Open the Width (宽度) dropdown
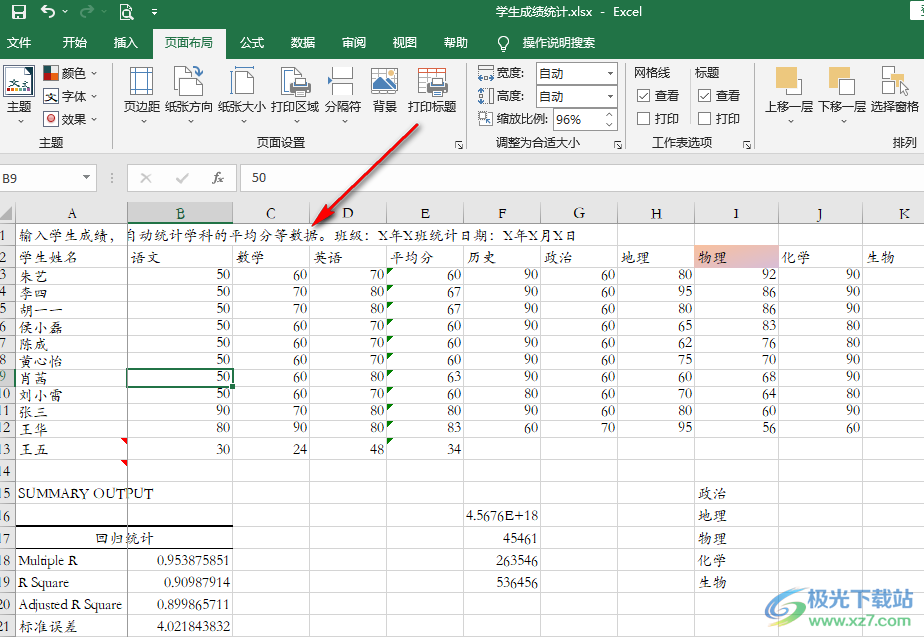The image size is (924, 637). (x=610, y=74)
